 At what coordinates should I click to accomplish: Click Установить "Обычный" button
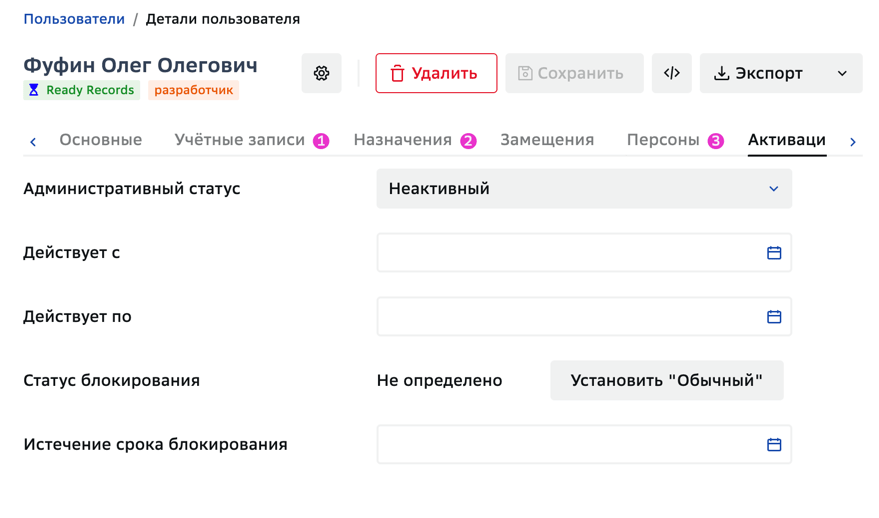667,381
